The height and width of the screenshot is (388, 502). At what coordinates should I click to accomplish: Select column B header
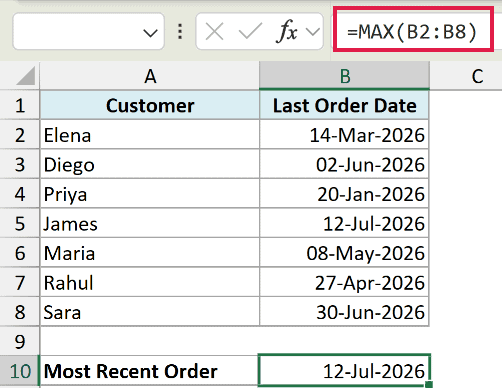(x=345, y=76)
